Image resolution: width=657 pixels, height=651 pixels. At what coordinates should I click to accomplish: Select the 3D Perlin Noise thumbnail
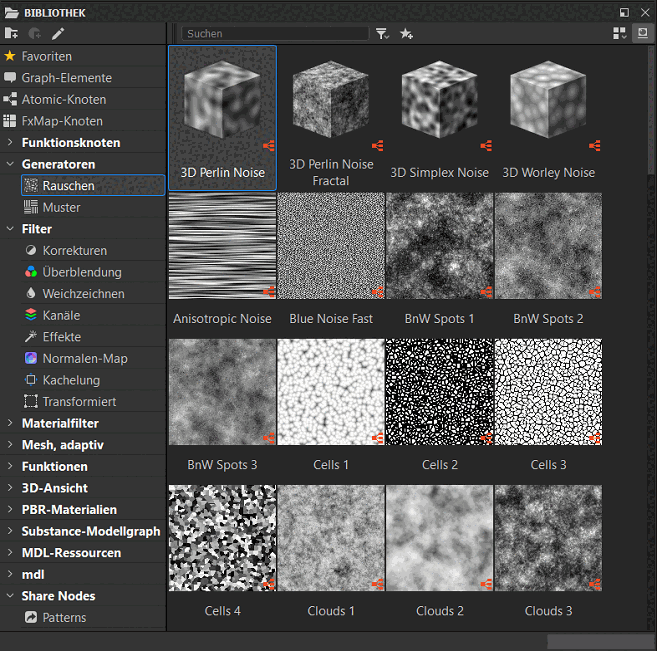click(x=222, y=118)
